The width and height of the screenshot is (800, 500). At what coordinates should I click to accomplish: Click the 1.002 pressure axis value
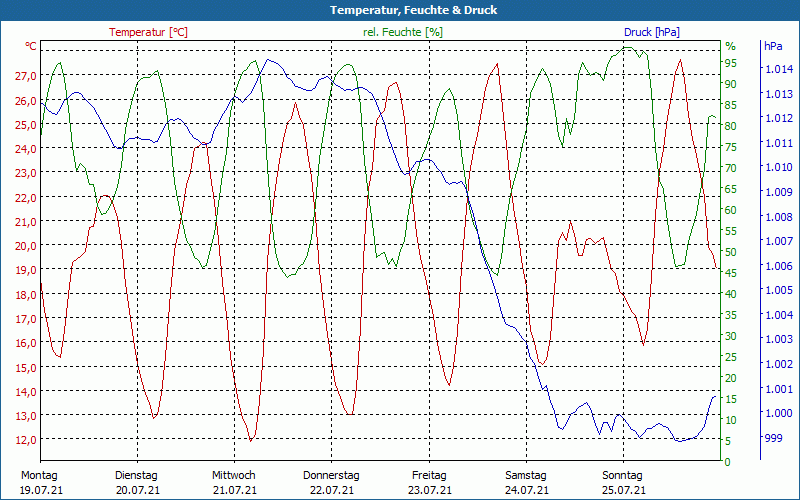(x=779, y=364)
